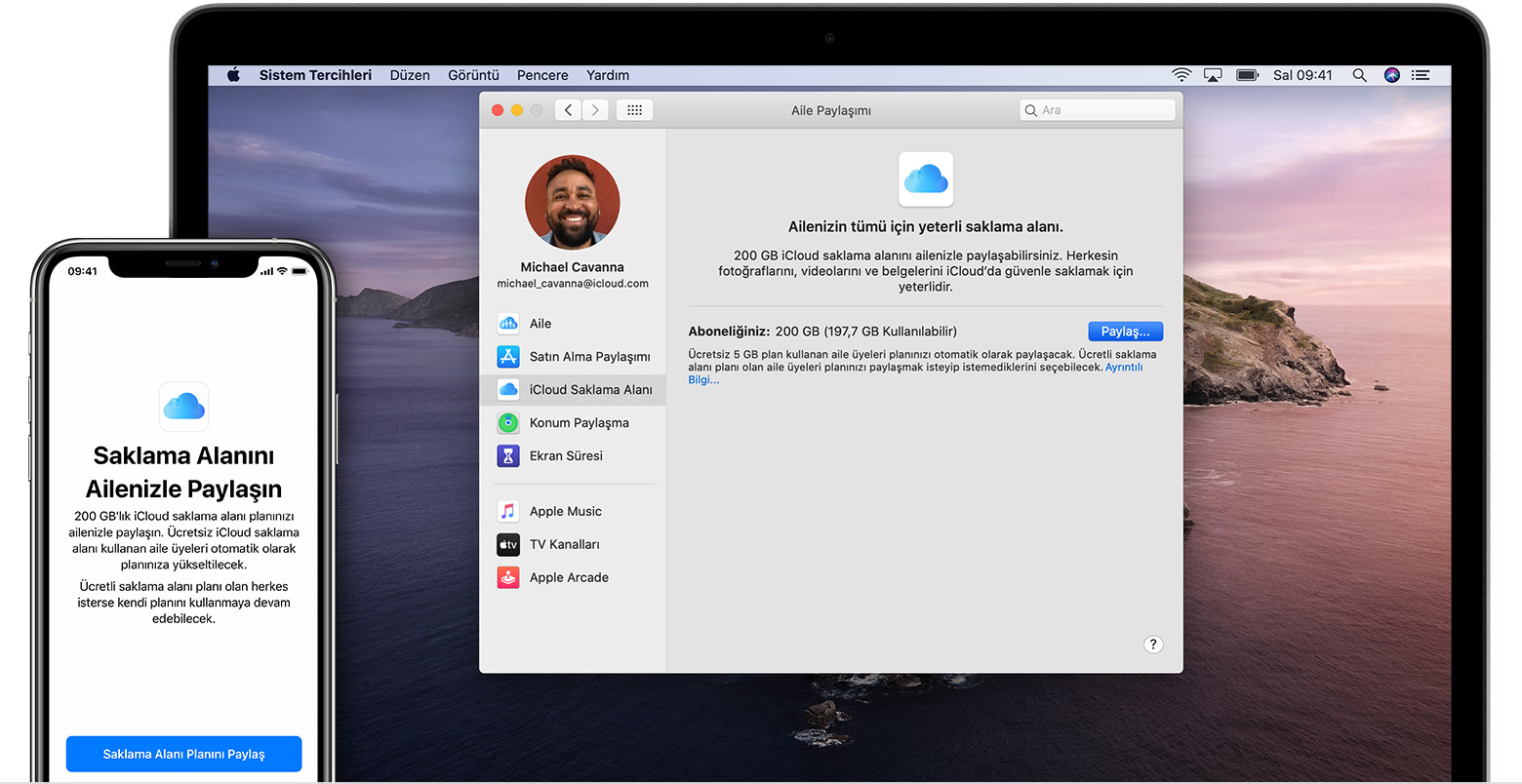Screen dimensions: 1522x784
Task: Click Konum Paylaşma green location icon
Action: (x=508, y=423)
